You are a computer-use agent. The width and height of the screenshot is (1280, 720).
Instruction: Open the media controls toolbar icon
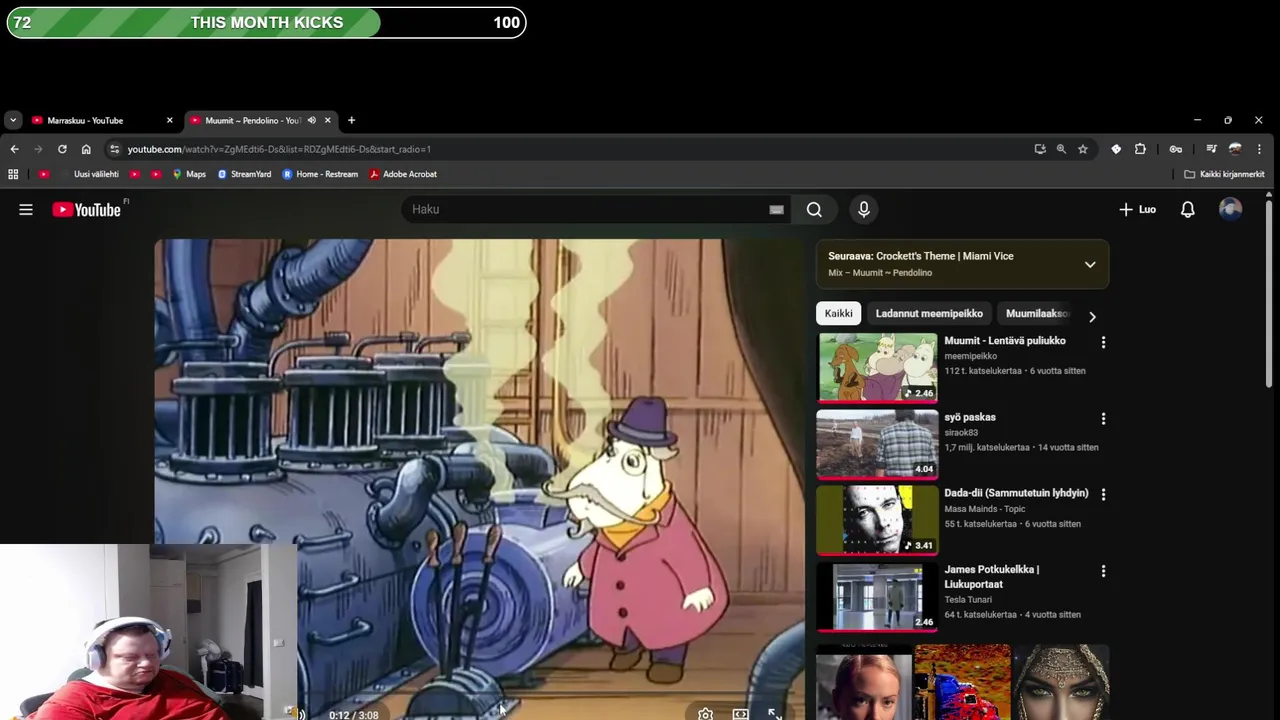(1211, 149)
